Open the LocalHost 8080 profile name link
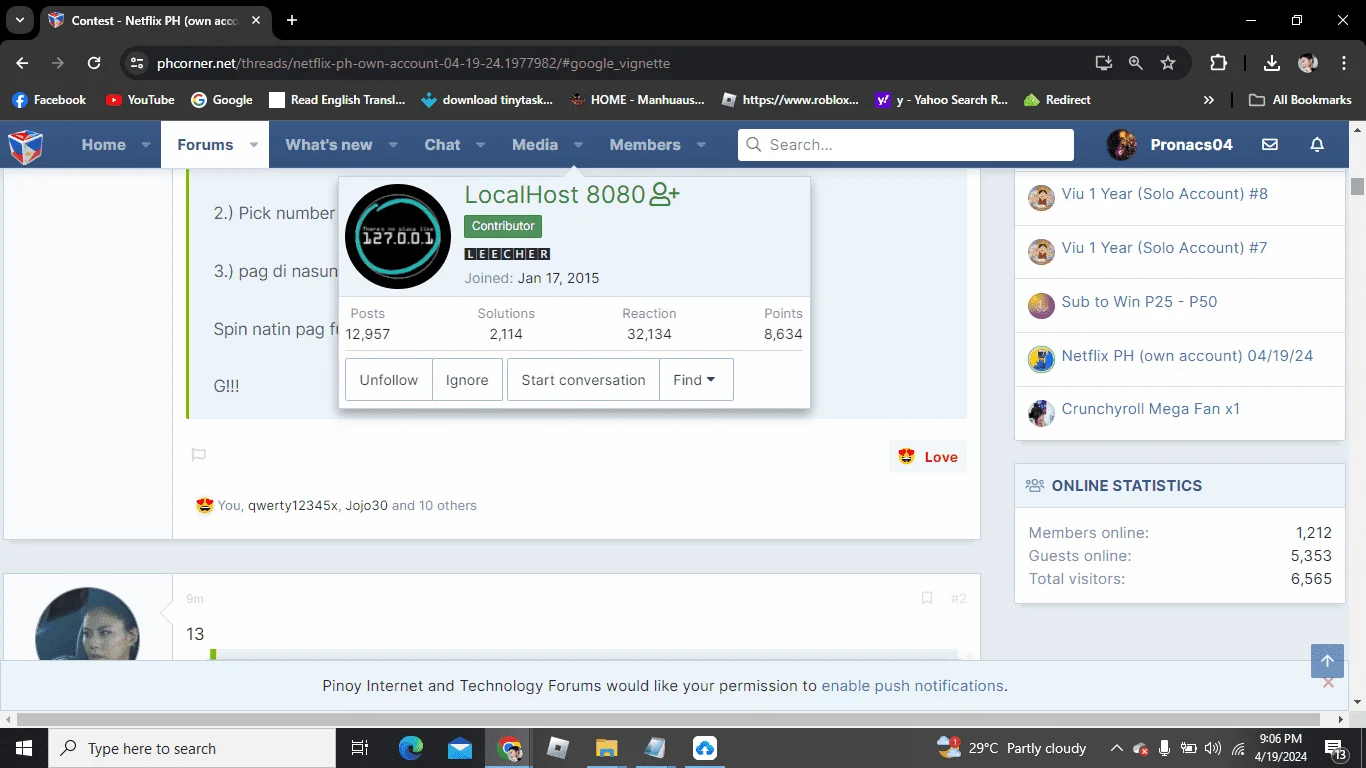Image resolution: width=1366 pixels, height=768 pixels. pos(555,195)
